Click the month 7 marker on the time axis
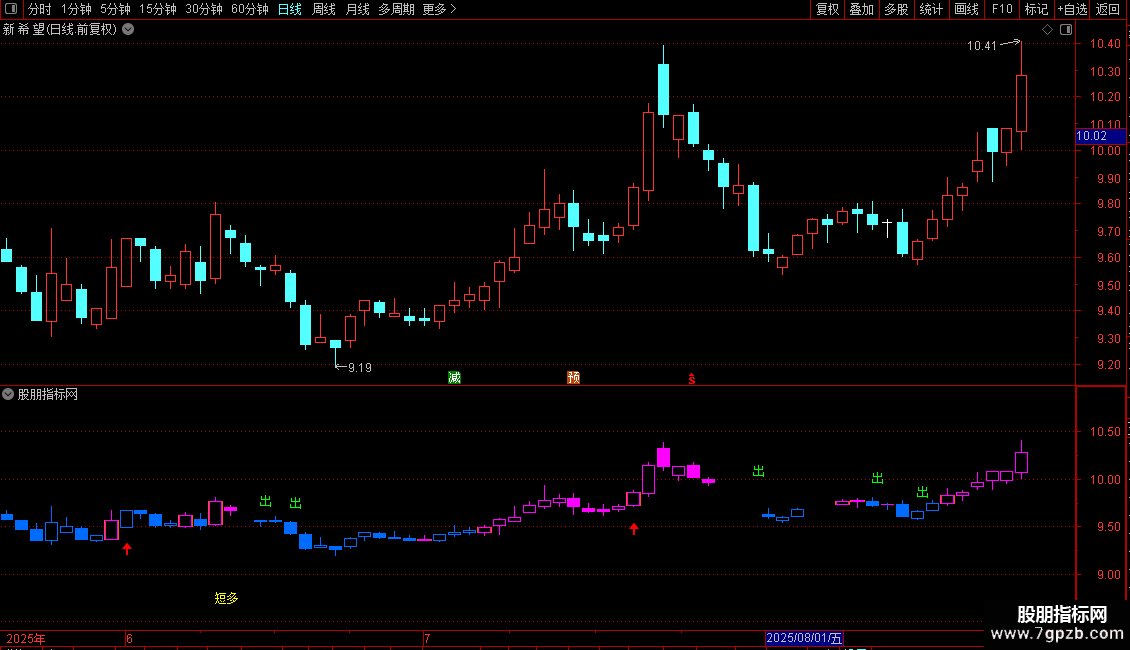The width and height of the screenshot is (1130, 650). click(427, 638)
